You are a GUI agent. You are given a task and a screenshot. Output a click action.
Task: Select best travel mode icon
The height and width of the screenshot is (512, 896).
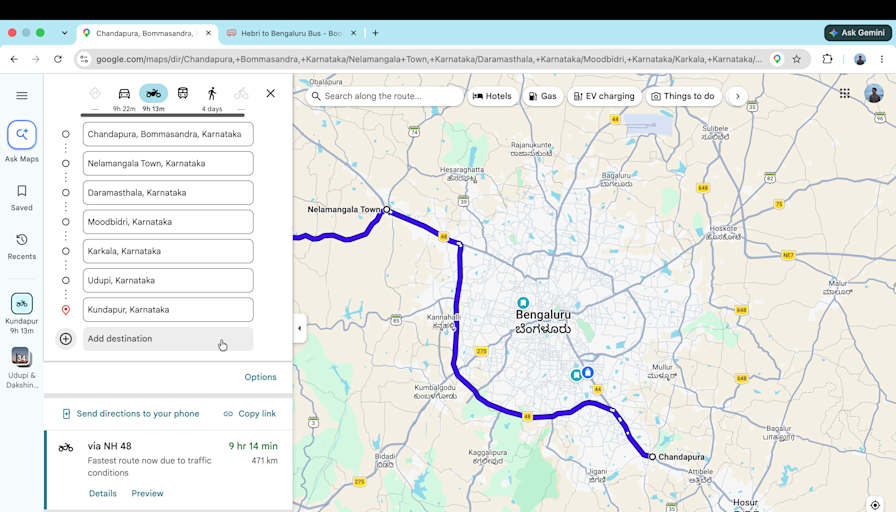95,94
